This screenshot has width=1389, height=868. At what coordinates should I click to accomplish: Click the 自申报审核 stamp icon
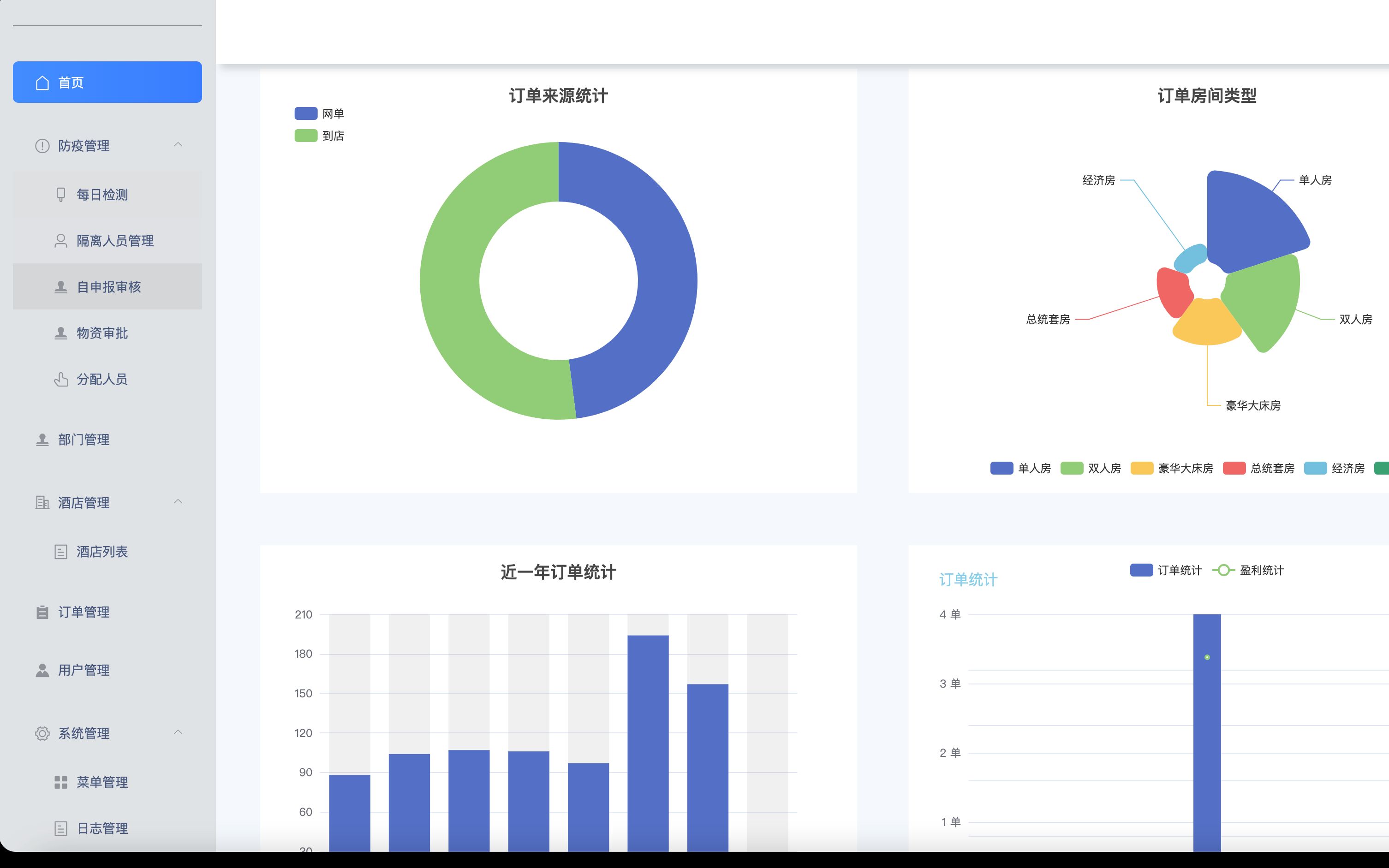pyautogui.click(x=61, y=287)
